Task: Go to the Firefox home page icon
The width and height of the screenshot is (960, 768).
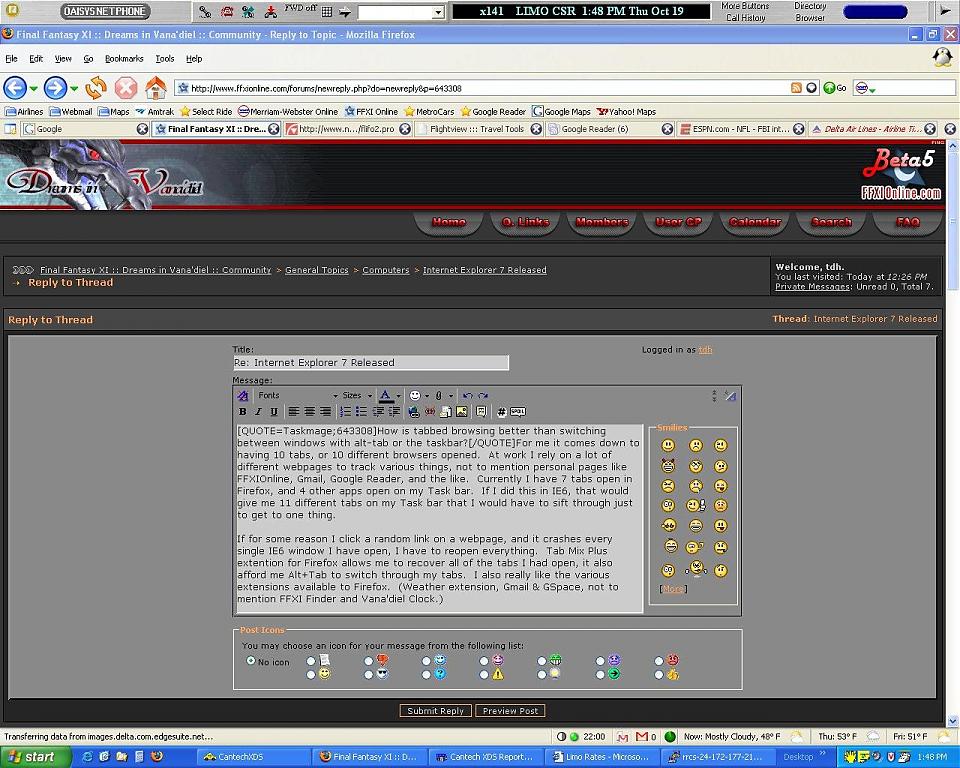Action: pos(156,88)
